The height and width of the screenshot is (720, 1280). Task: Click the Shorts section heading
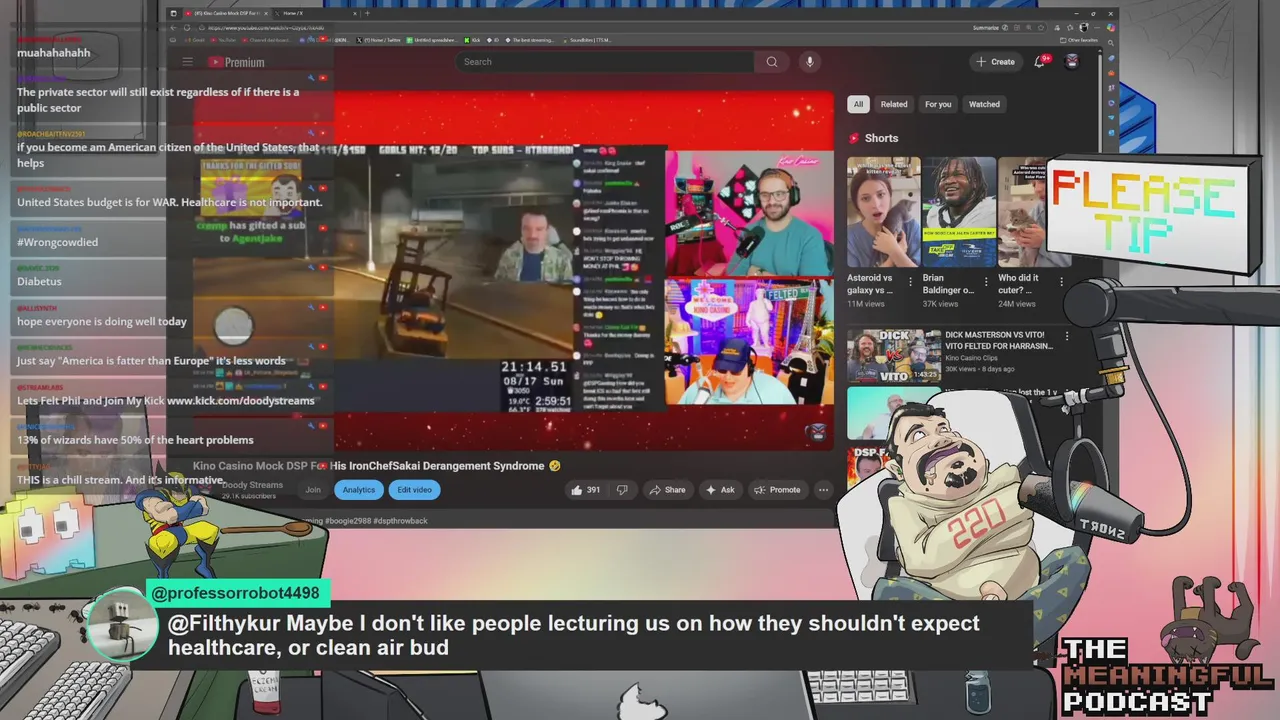pyautogui.click(x=881, y=138)
